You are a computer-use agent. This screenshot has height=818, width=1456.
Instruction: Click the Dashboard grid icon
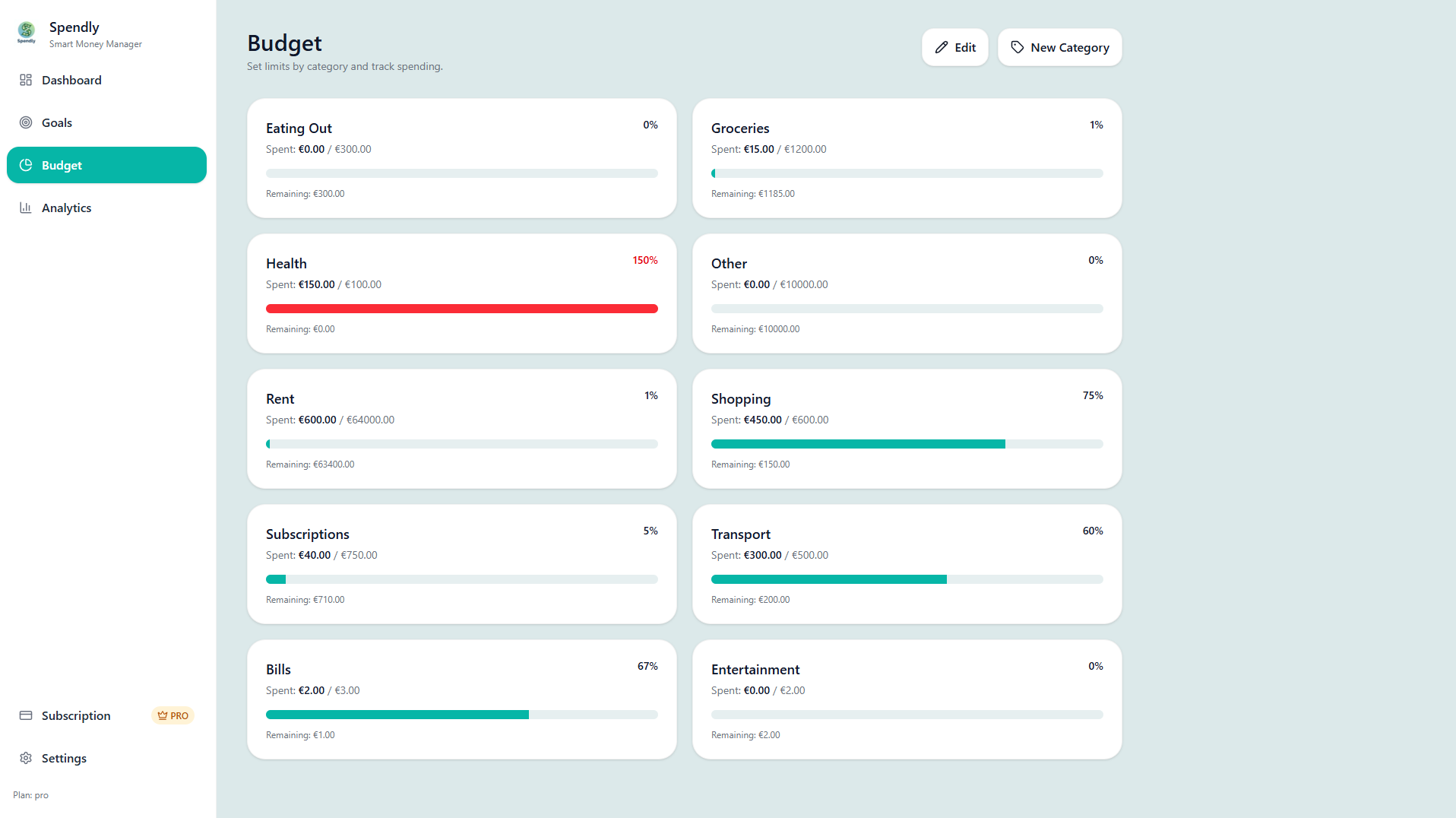tap(26, 80)
